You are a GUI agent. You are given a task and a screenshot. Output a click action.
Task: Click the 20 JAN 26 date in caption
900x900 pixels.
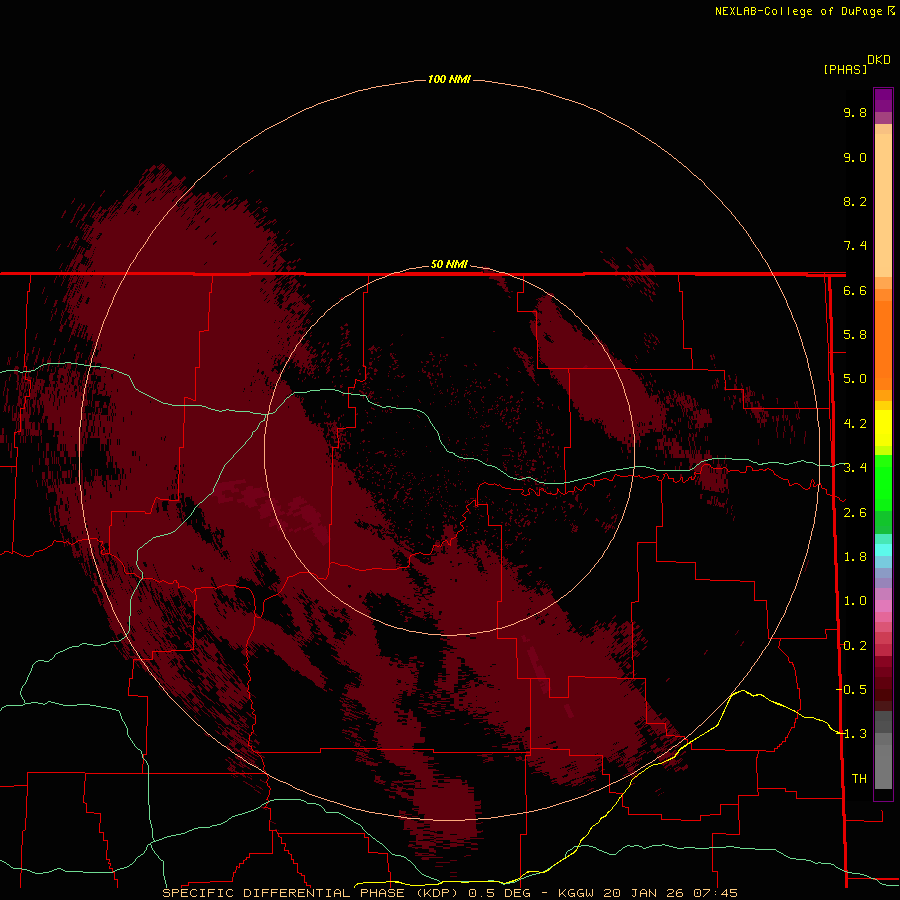644,893
